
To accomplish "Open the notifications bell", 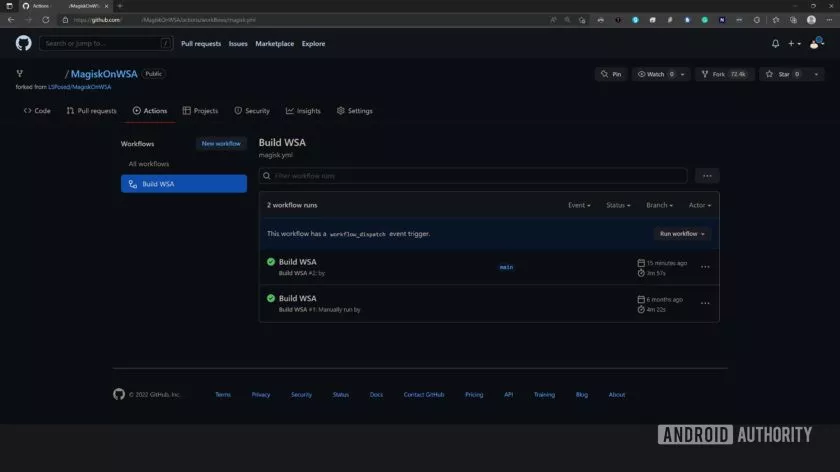I will pos(775,44).
